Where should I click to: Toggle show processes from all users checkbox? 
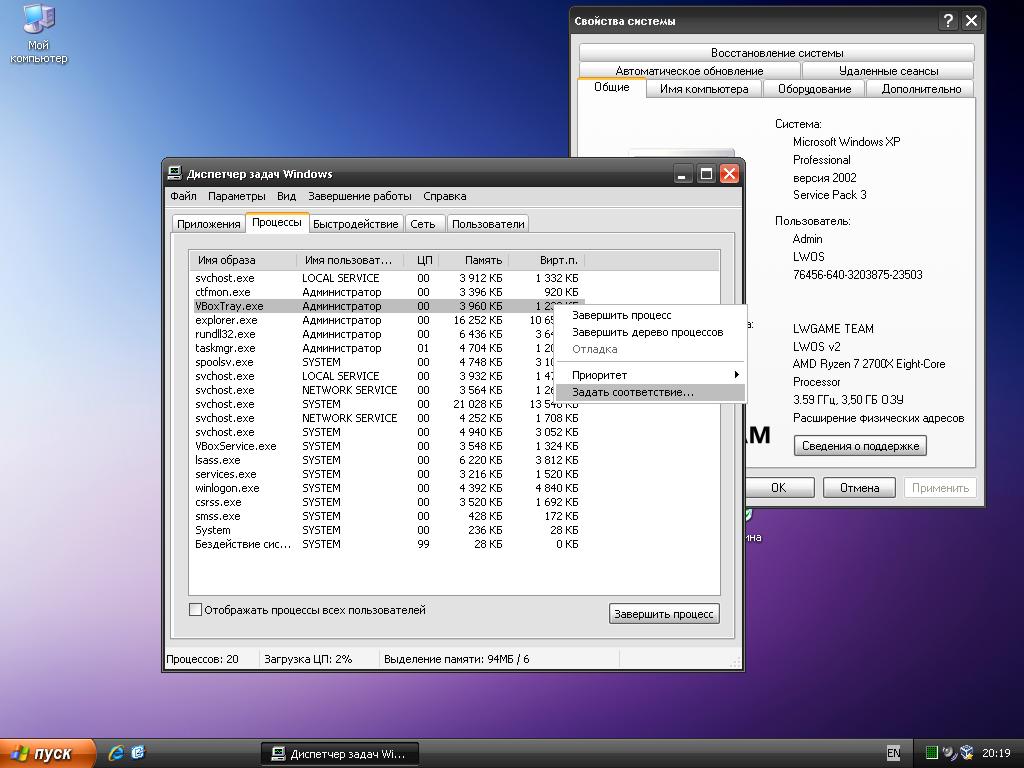196,610
